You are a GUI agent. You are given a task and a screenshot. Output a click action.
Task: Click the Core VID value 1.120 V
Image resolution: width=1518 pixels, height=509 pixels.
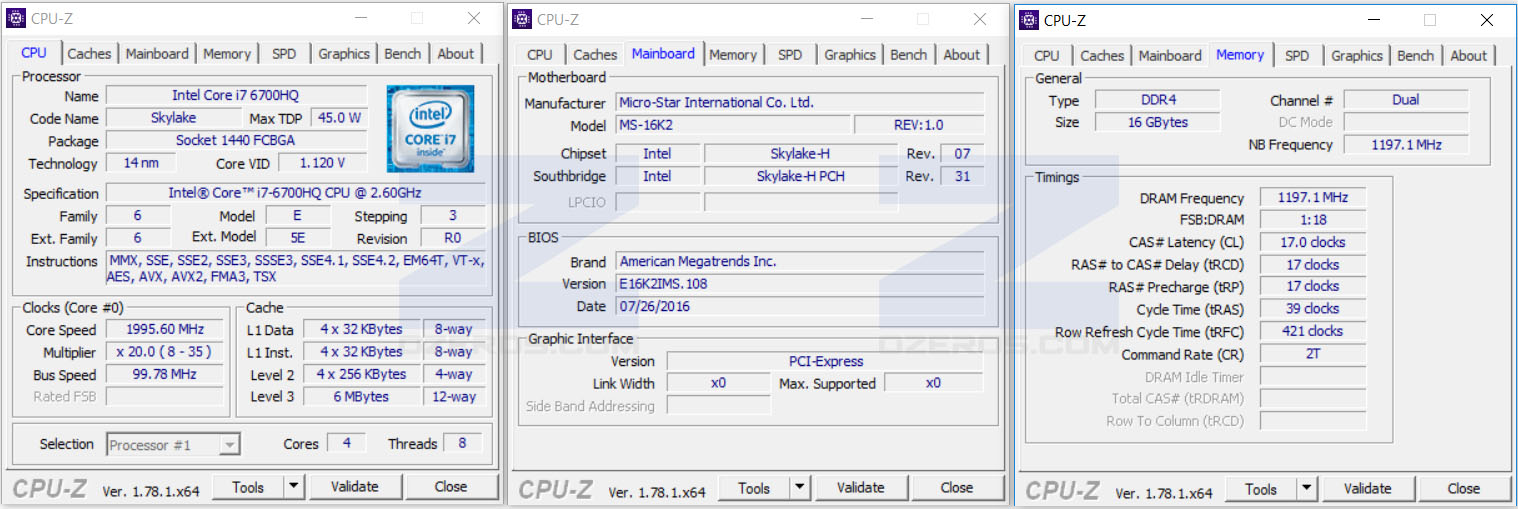pos(322,163)
